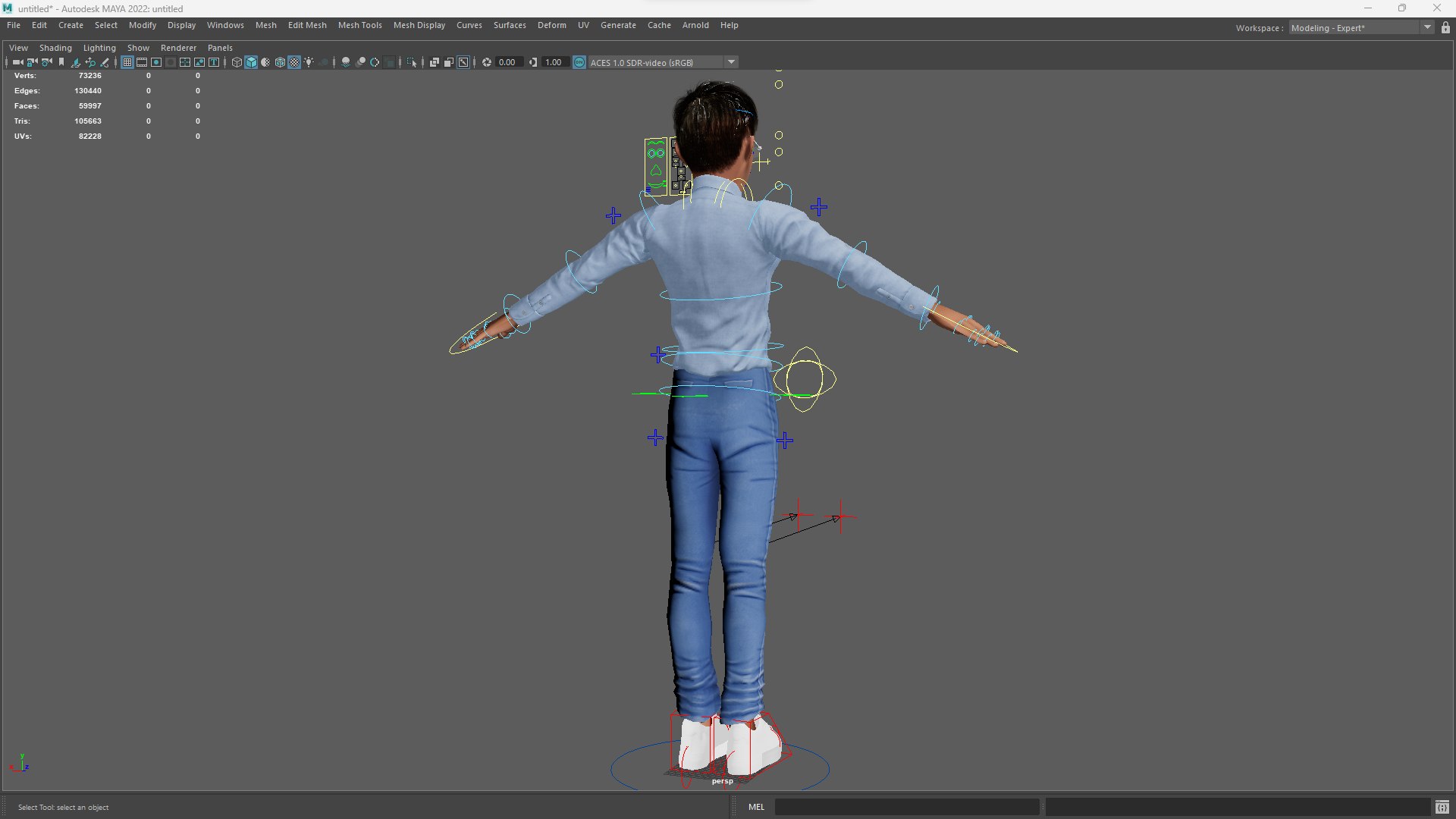The width and height of the screenshot is (1456, 819).
Task: Open the Arnold menu
Action: (x=695, y=25)
